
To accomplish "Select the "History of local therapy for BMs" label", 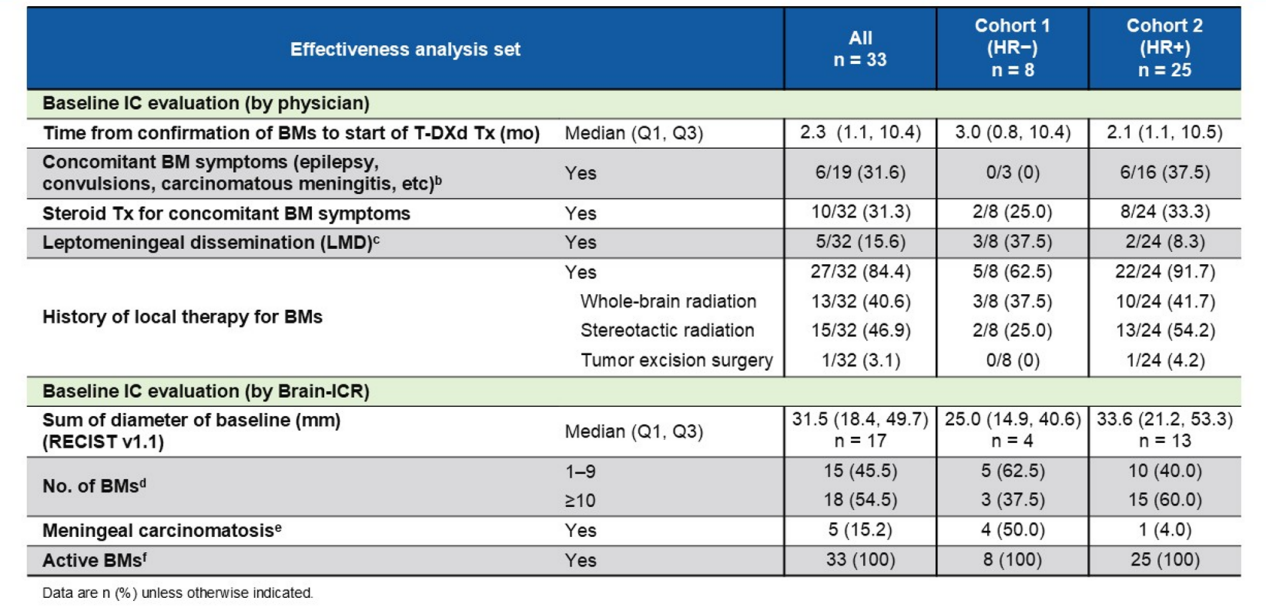I will (182, 316).
